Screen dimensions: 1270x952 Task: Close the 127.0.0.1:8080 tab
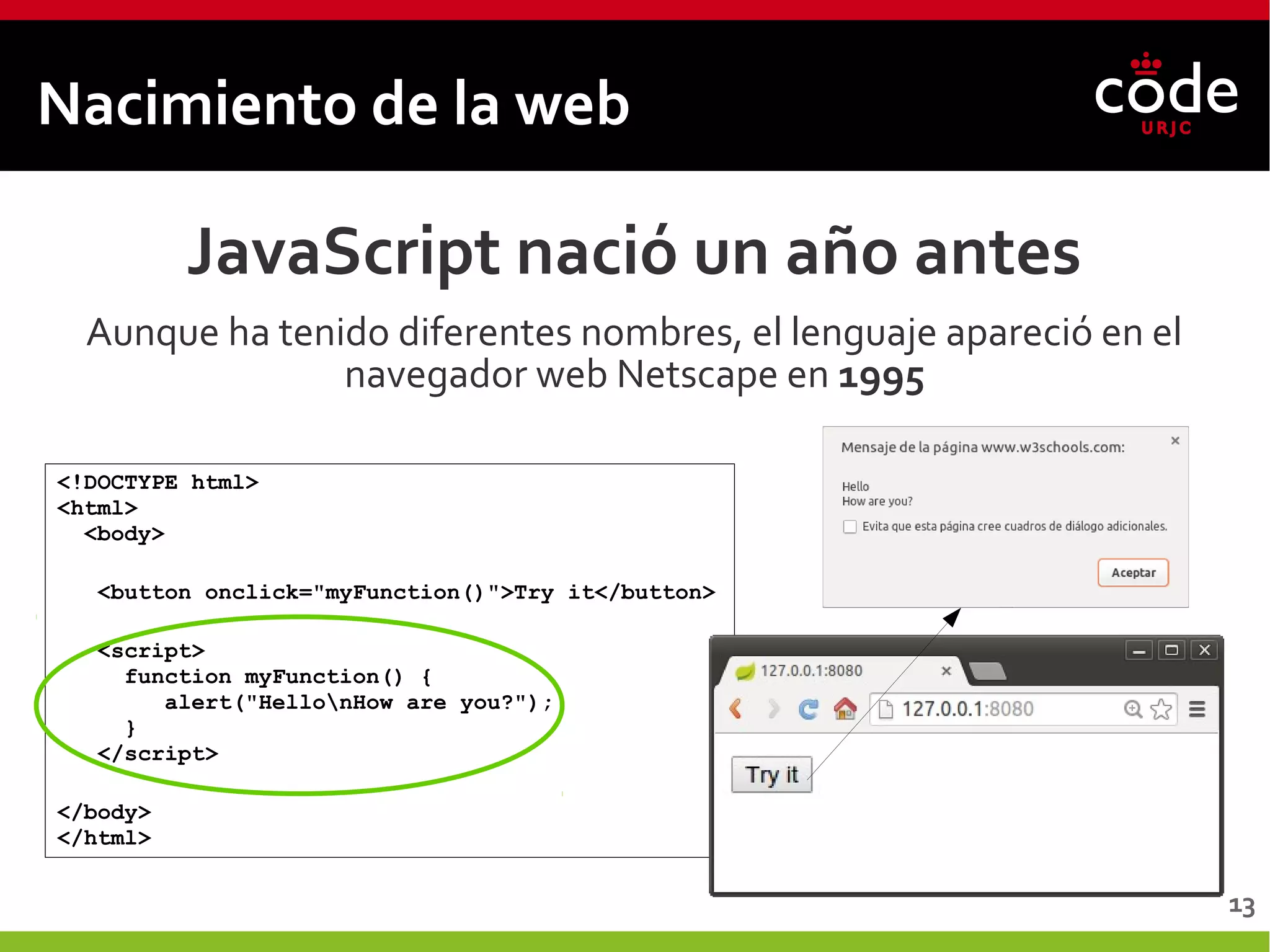click(946, 671)
